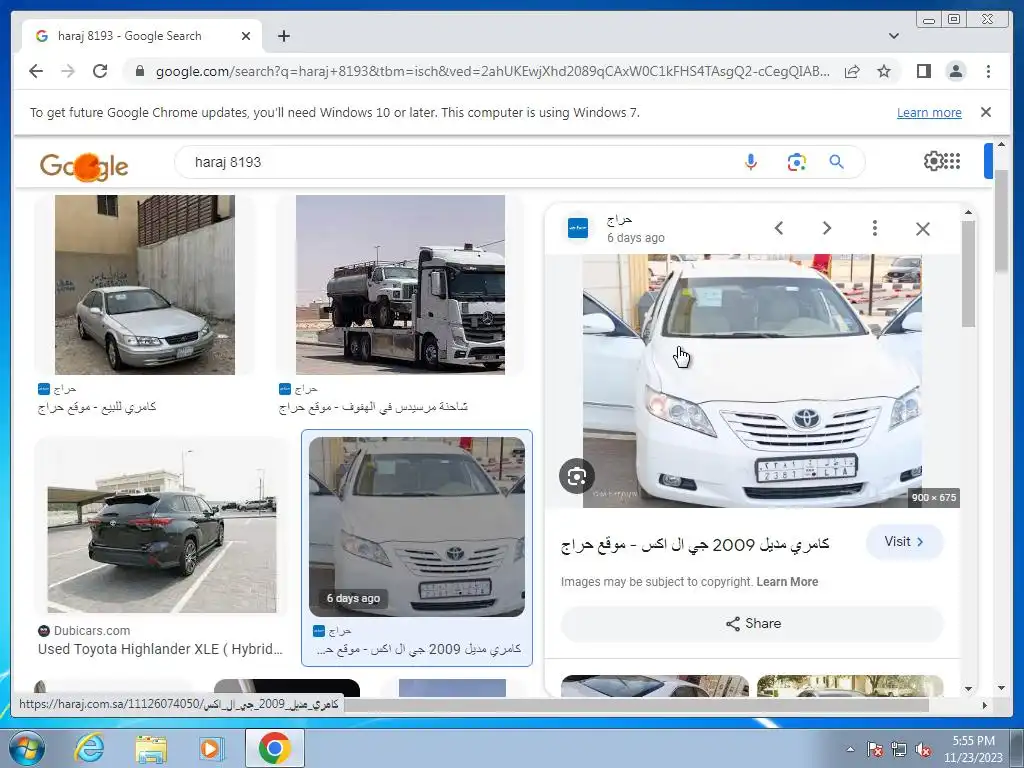Screen dimensions: 1024x768
Task: Open the Chrome side panel icon
Action: (923, 71)
